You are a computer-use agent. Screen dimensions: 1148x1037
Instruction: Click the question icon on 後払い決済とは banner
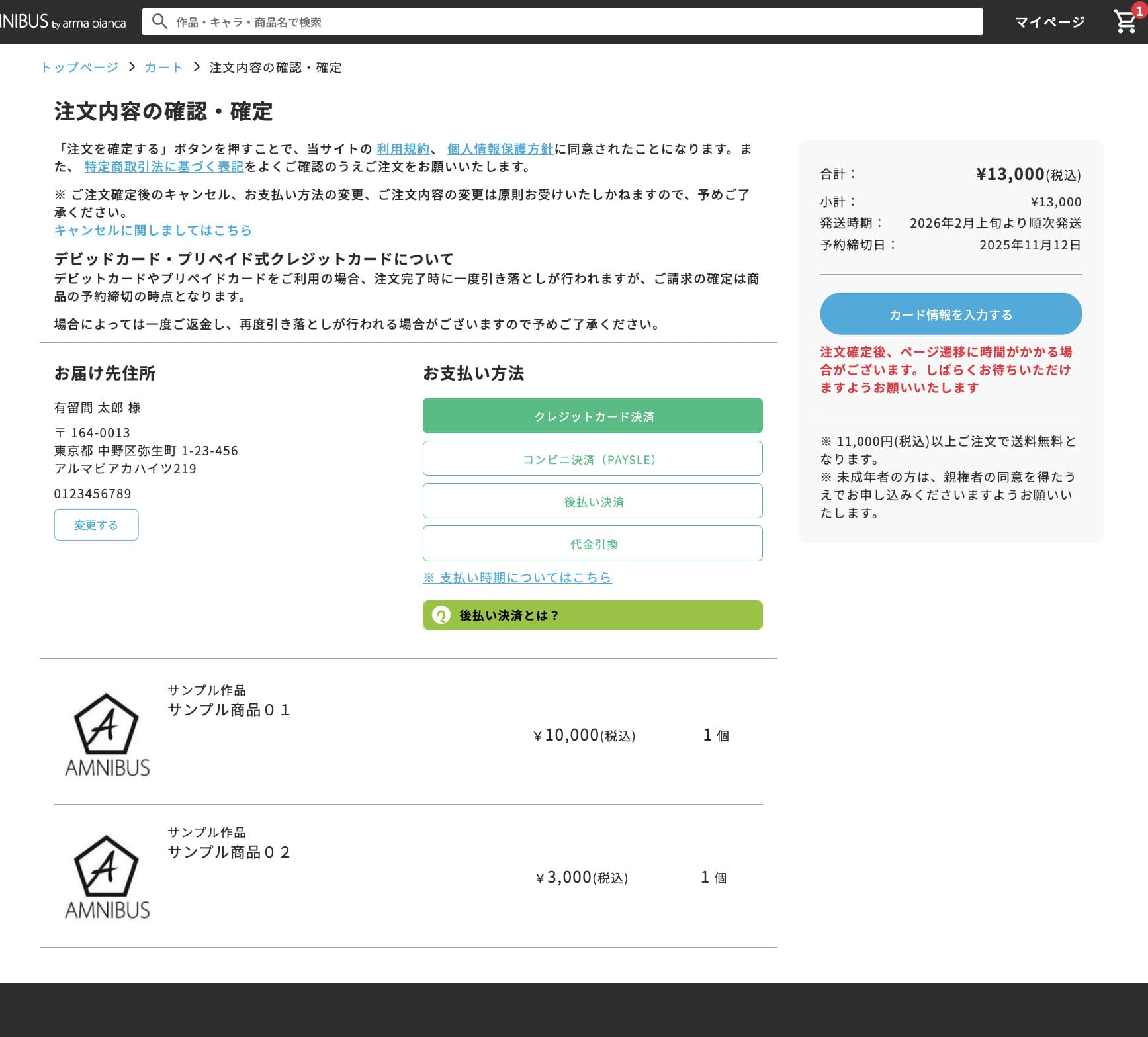[x=441, y=615]
